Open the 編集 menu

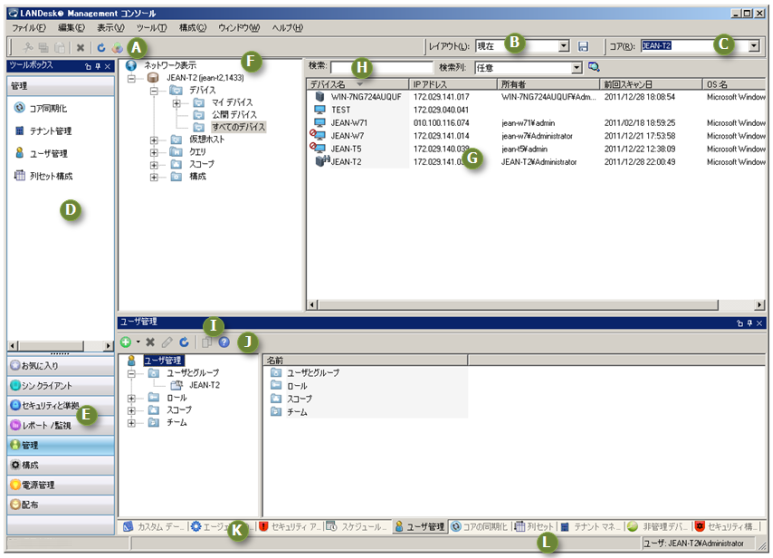[x=71, y=28]
